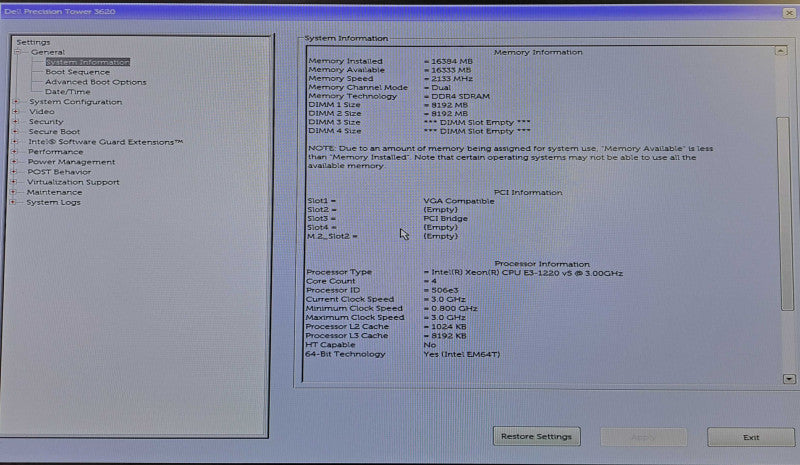Click the scroll up arrow in System Information

tap(781, 51)
